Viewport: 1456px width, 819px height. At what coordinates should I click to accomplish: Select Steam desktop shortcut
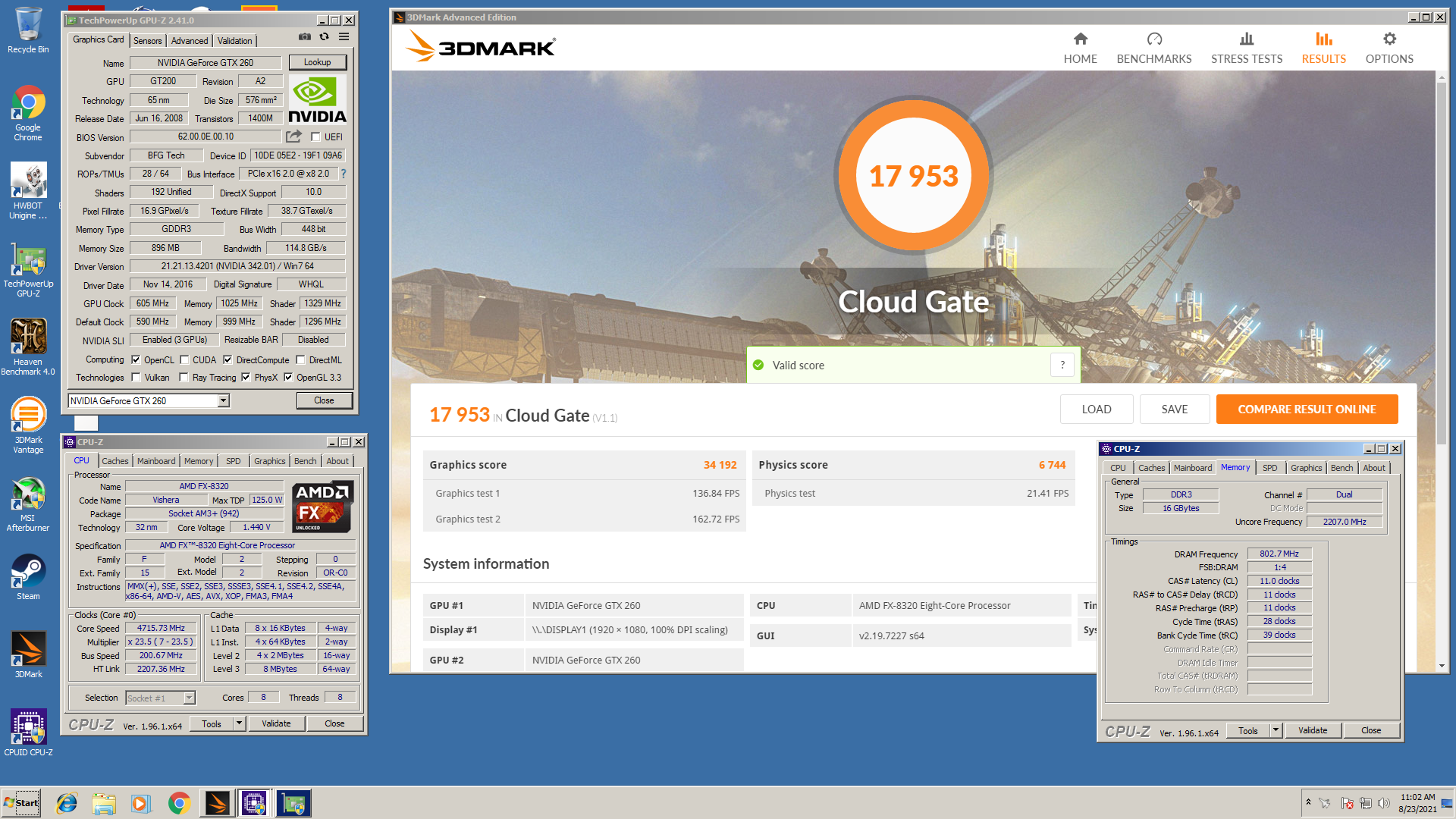pos(28,577)
